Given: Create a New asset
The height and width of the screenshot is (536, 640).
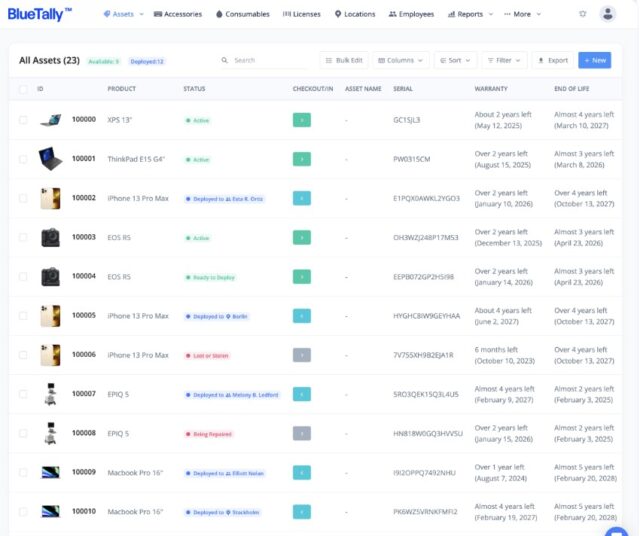Looking at the screenshot, I should (595, 60).
